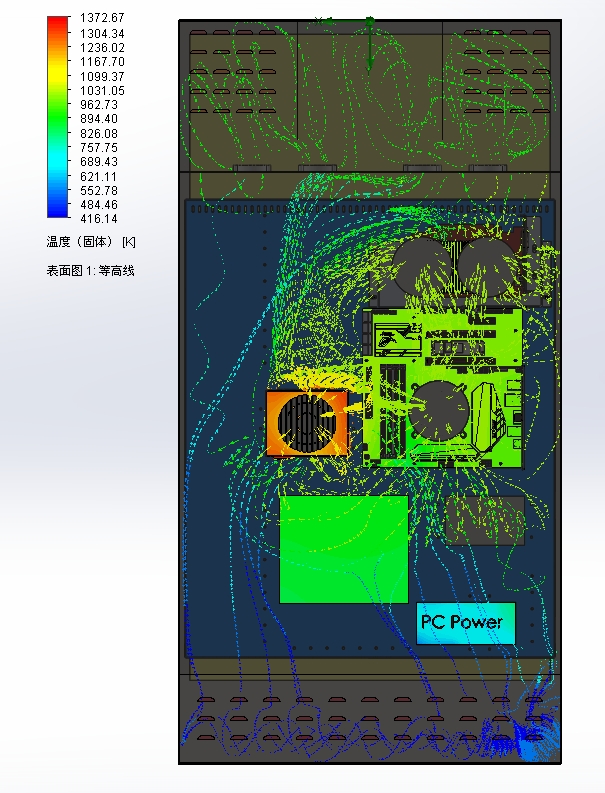Select the right round fan of dual-fan cooler
Viewport: 605px width, 793px height.
click(487, 267)
